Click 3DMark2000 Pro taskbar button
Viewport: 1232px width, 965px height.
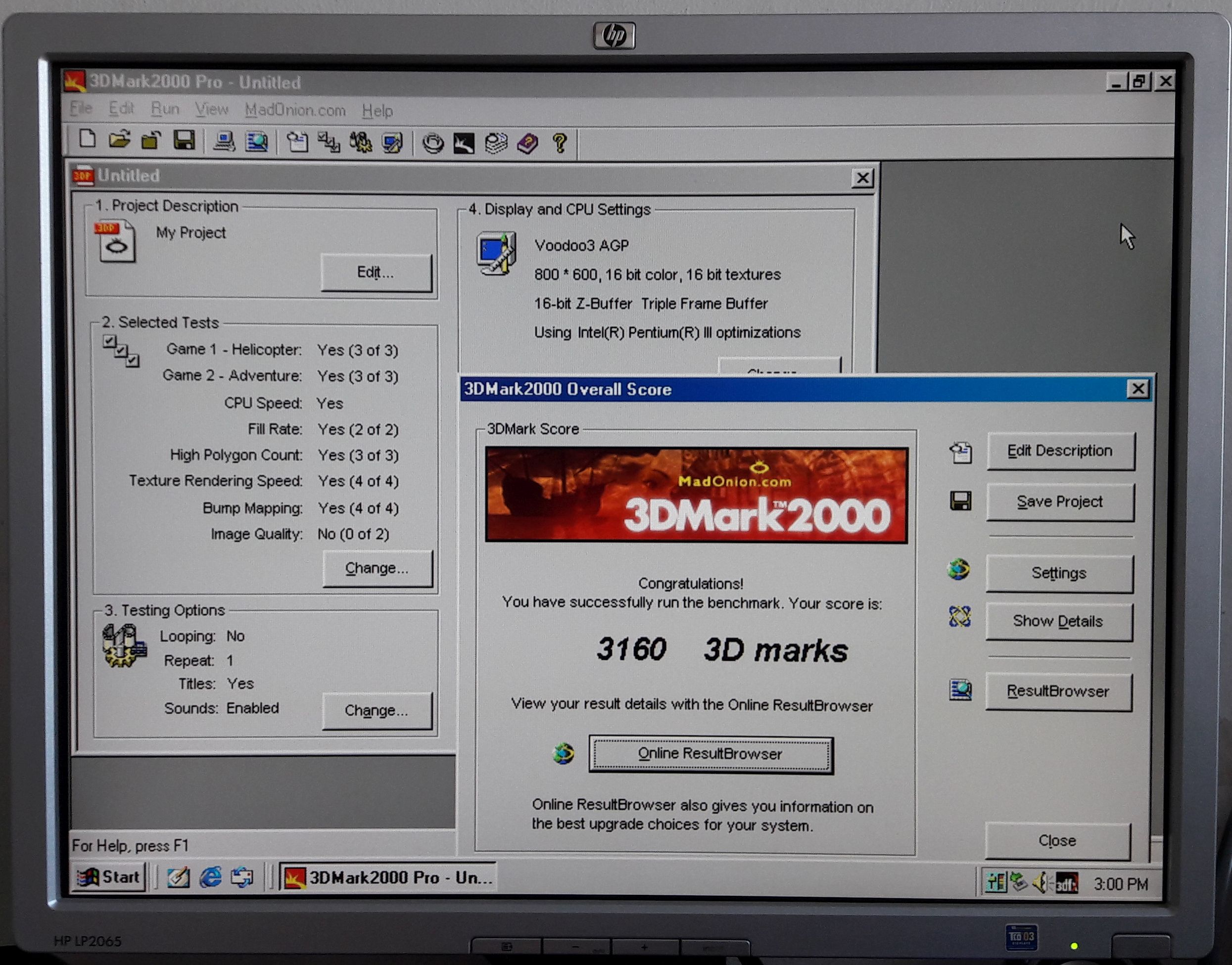click(x=388, y=877)
